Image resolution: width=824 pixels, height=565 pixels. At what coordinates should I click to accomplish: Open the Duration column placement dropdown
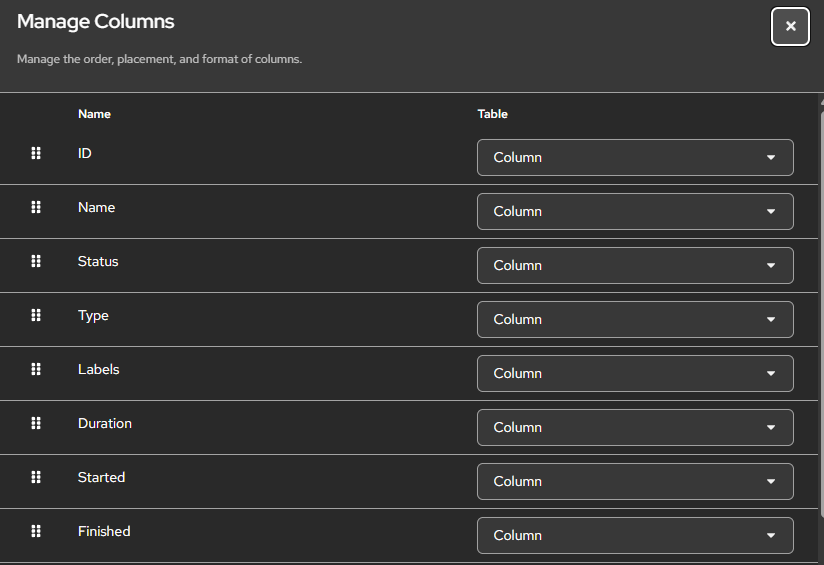point(635,427)
